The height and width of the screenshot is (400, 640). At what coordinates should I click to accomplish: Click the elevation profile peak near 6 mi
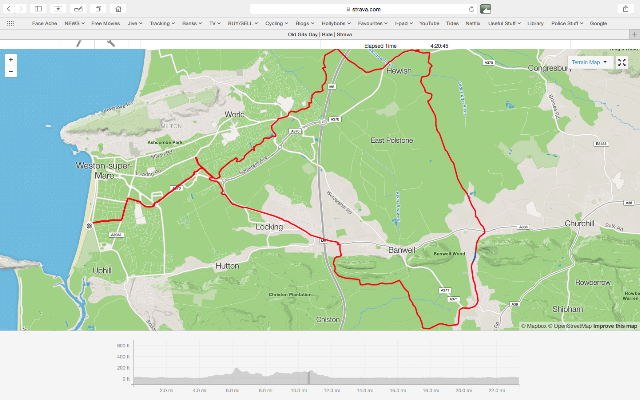[x=237, y=369]
